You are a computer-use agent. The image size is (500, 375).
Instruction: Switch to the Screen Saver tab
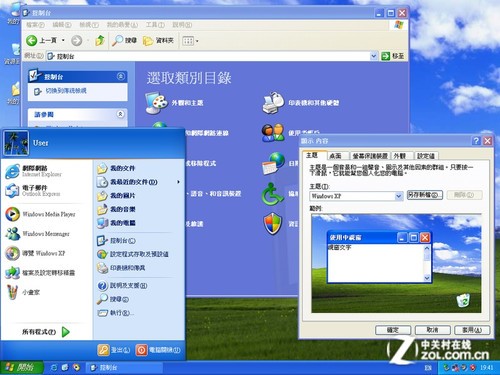point(370,156)
